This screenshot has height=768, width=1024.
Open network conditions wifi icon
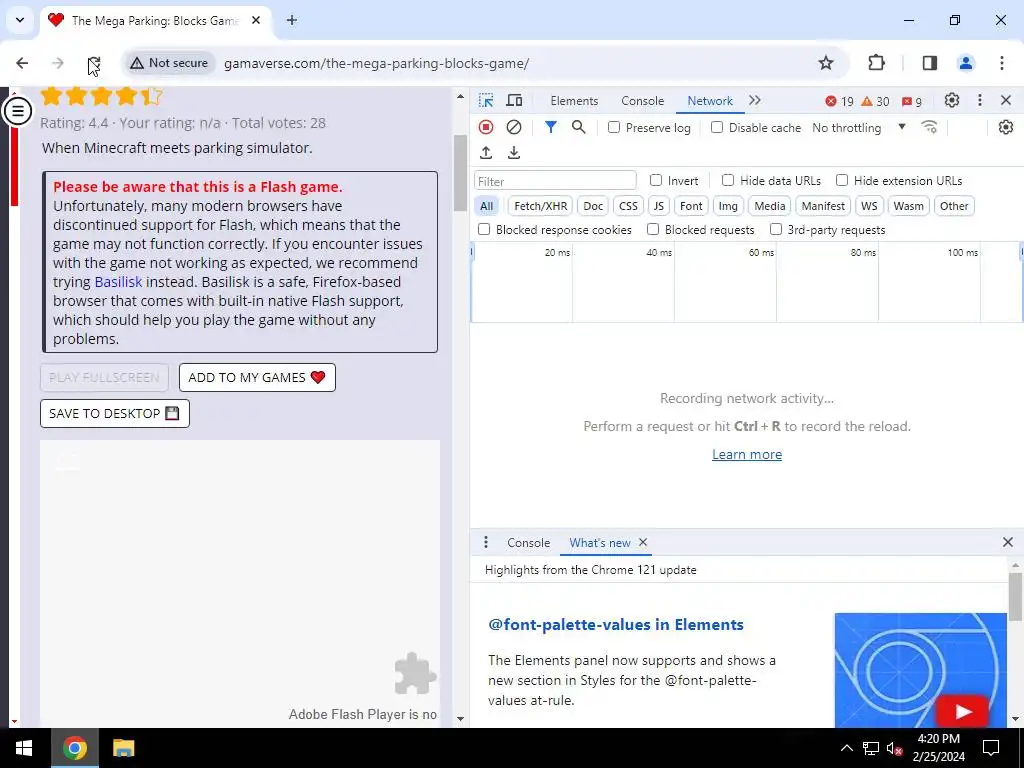[929, 127]
